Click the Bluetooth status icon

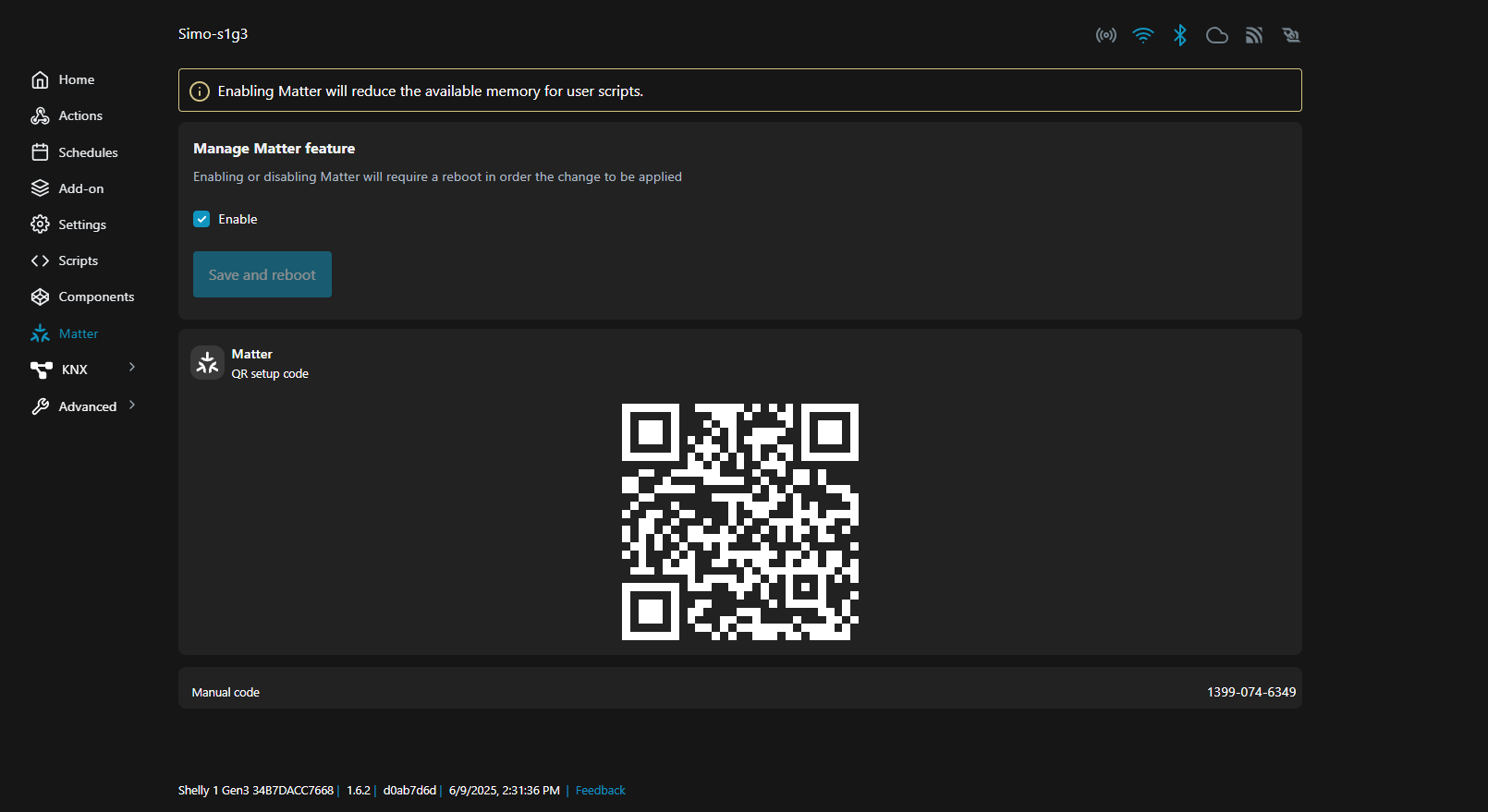(x=1180, y=35)
